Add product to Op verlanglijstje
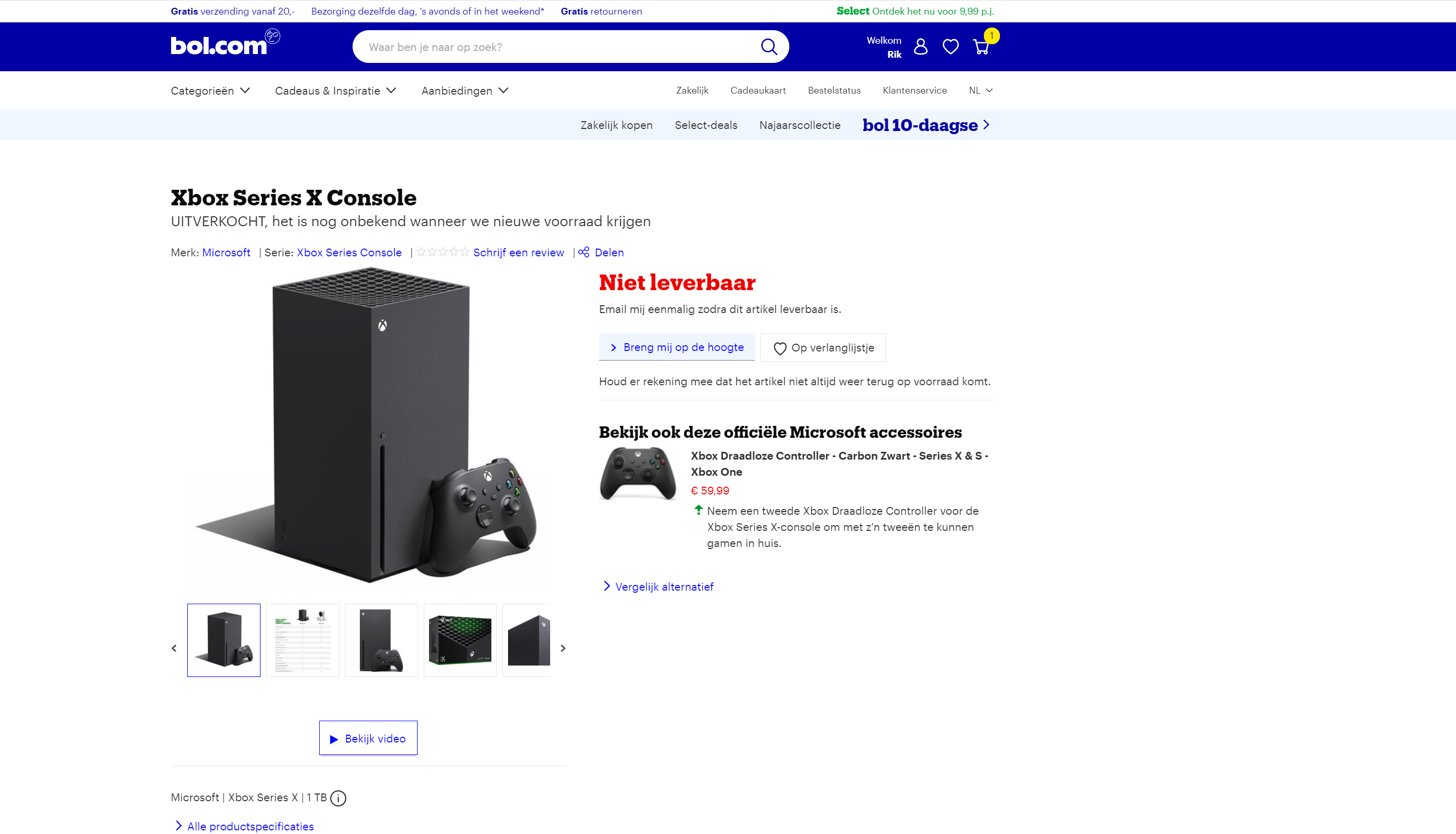Image resolution: width=1456 pixels, height=834 pixels. click(x=823, y=348)
